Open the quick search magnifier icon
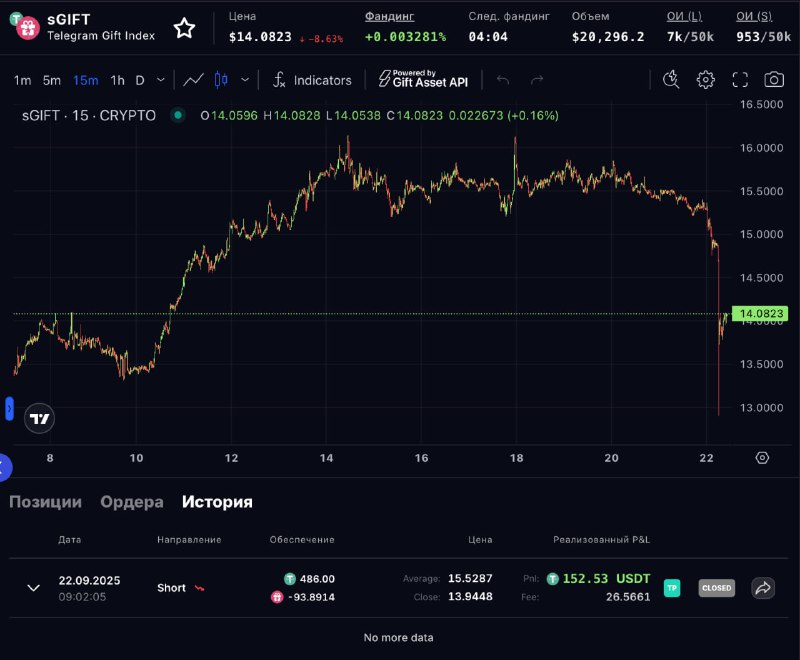800x660 pixels. click(671, 80)
